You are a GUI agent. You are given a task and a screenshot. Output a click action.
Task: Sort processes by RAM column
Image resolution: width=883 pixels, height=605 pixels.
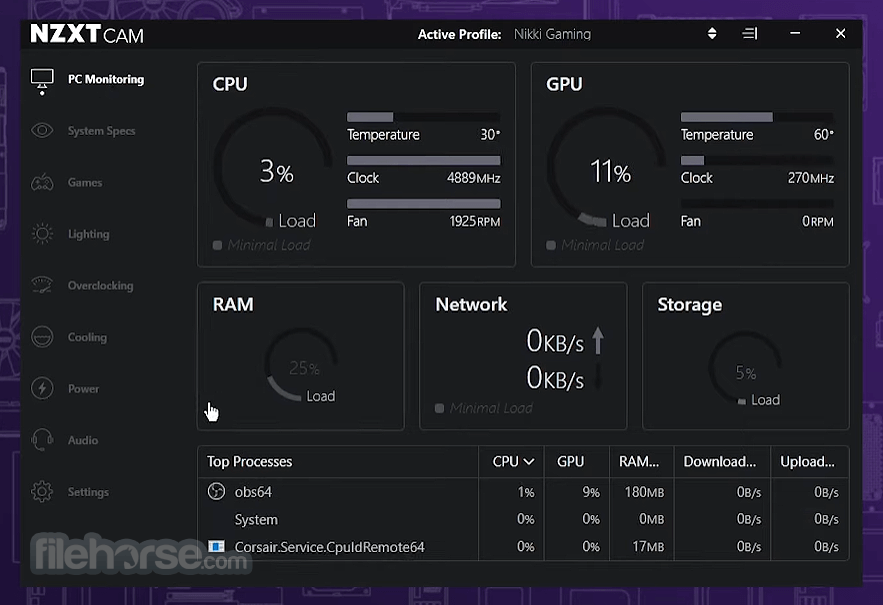639,462
